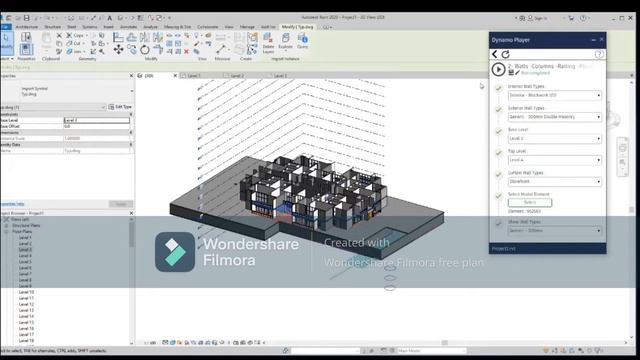Open the Revit help menu icon
Screen dimensions: 640x360
click(583, 18)
